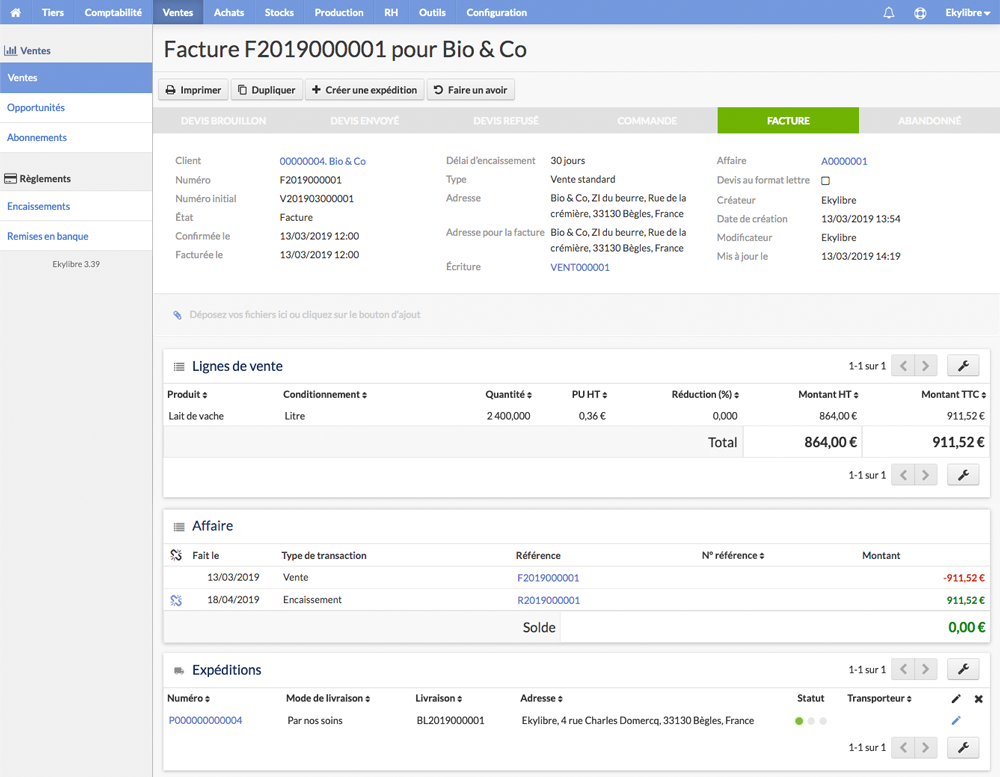Click the unletter icon on the Encaissement row
The height and width of the screenshot is (777, 1000).
coord(176,600)
